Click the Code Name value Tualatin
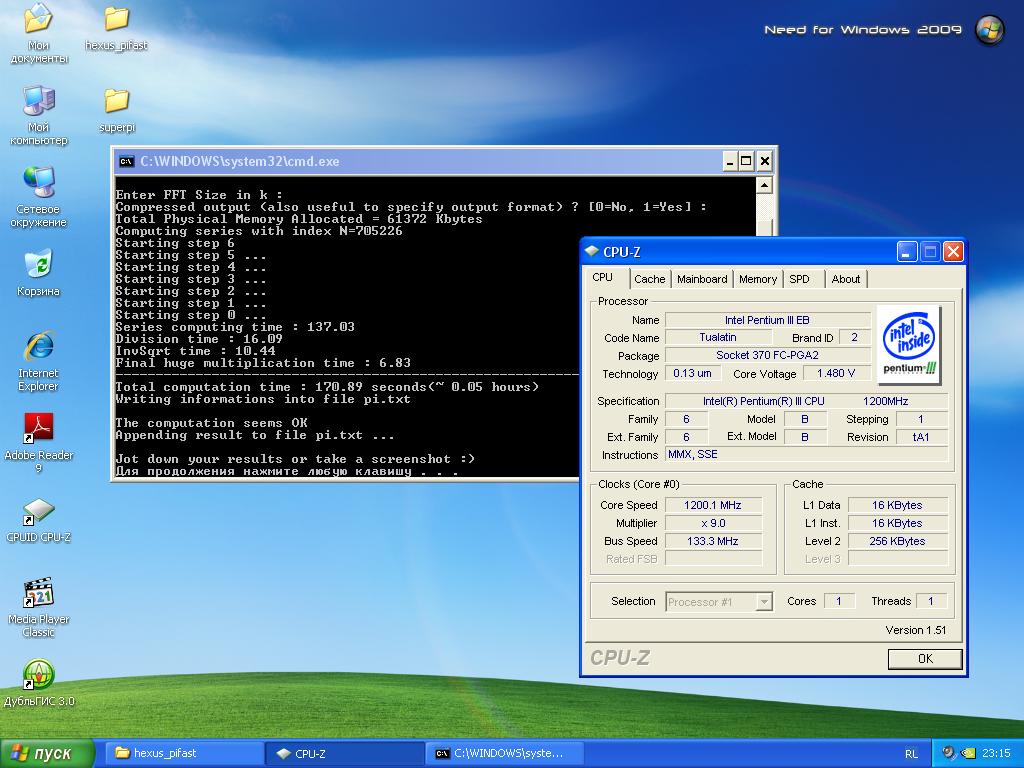 tap(718, 338)
